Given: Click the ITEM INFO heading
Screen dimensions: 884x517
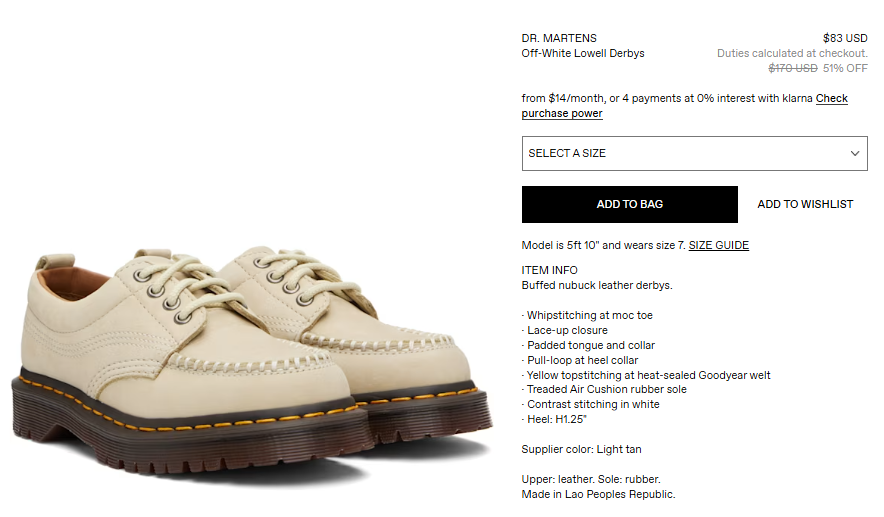Looking at the screenshot, I should coord(549,270).
